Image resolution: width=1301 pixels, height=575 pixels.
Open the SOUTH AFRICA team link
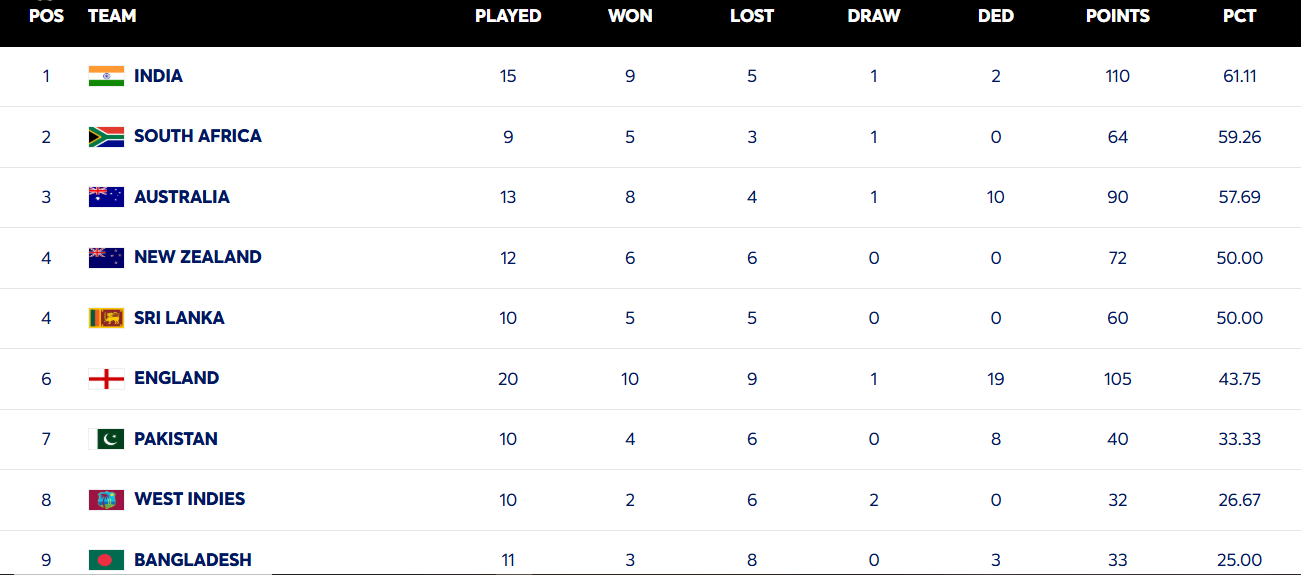[x=197, y=136]
